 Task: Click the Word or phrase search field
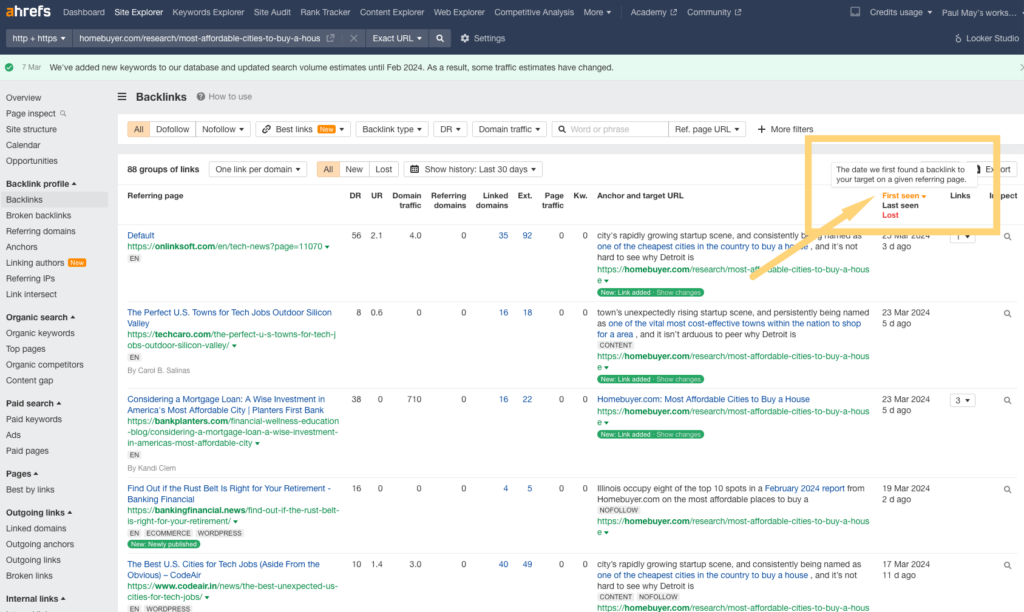click(610, 129)
